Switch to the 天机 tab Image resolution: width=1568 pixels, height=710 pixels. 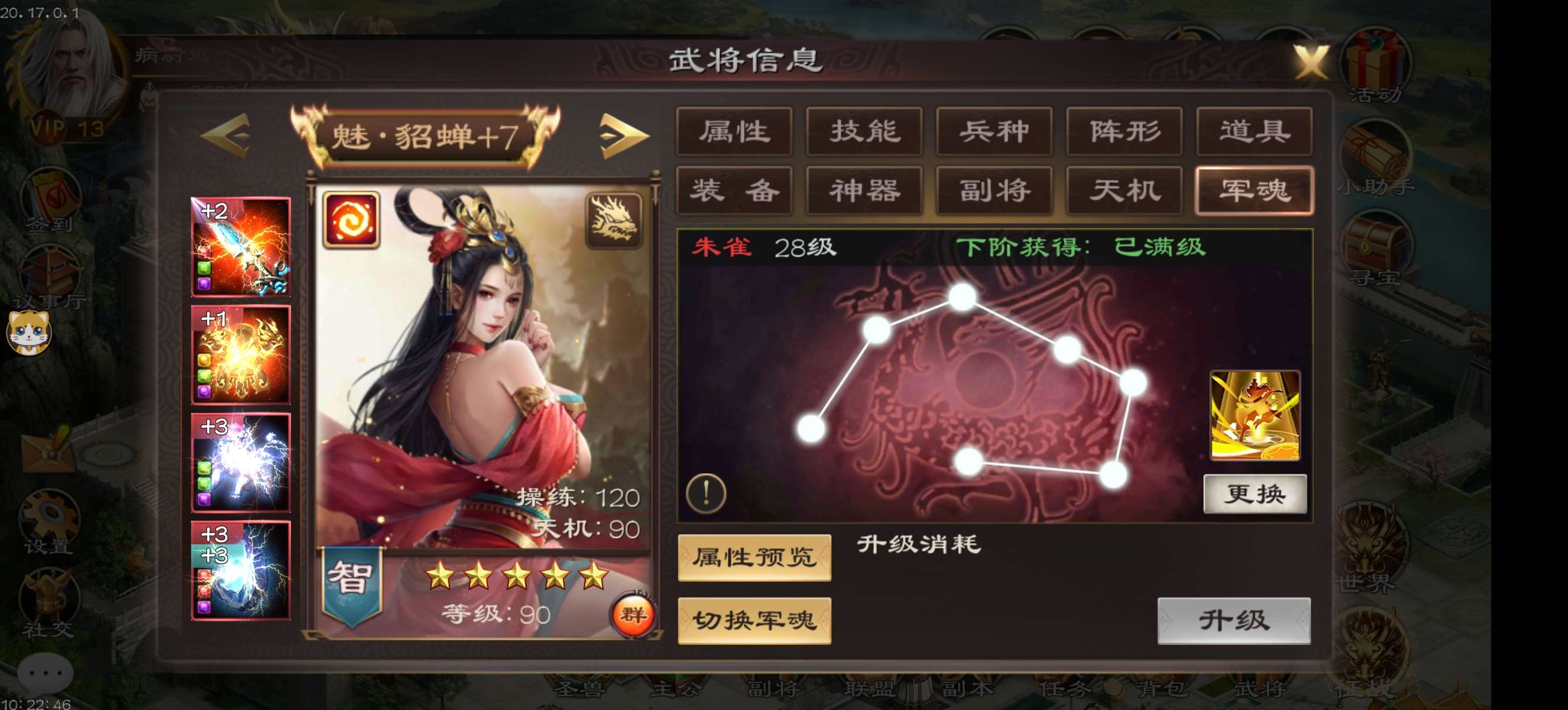(1124, 191)
